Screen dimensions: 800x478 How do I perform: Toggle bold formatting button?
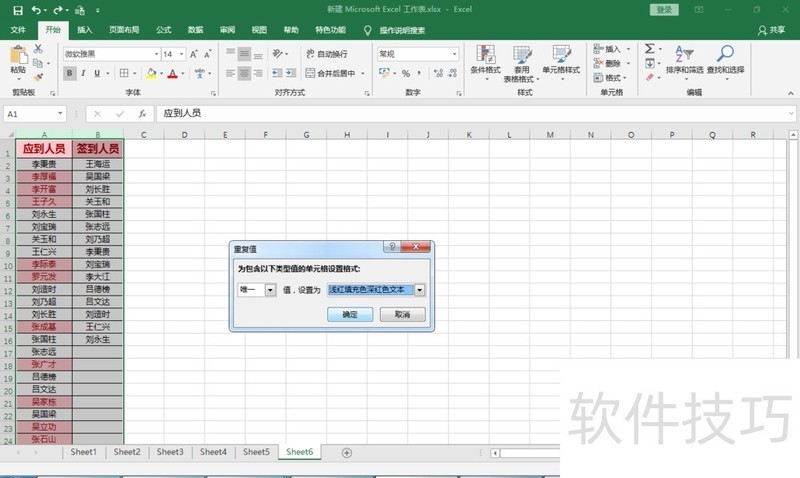pyautogui.click(x=70, y=73)
